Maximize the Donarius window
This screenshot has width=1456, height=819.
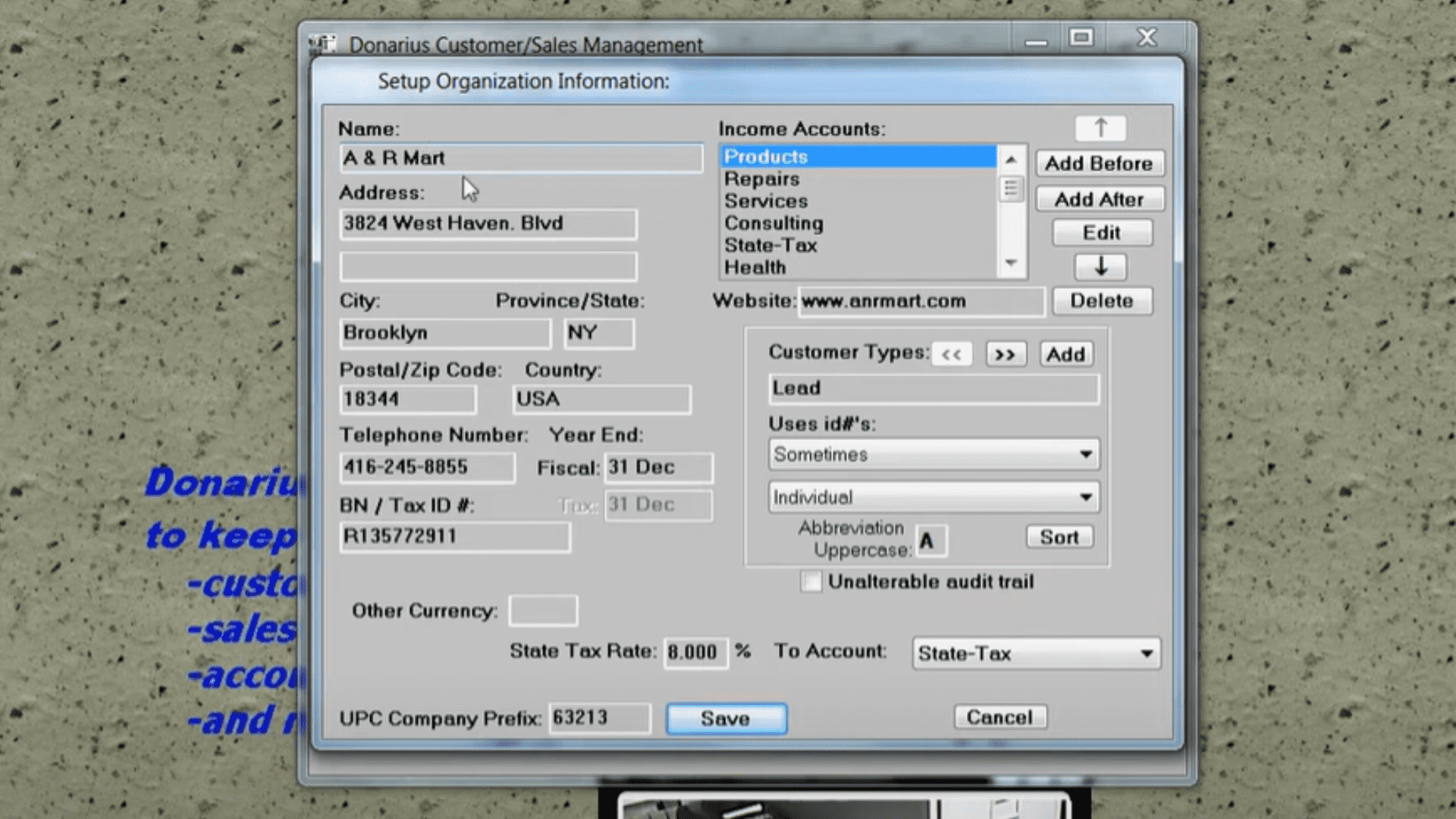1081,37
